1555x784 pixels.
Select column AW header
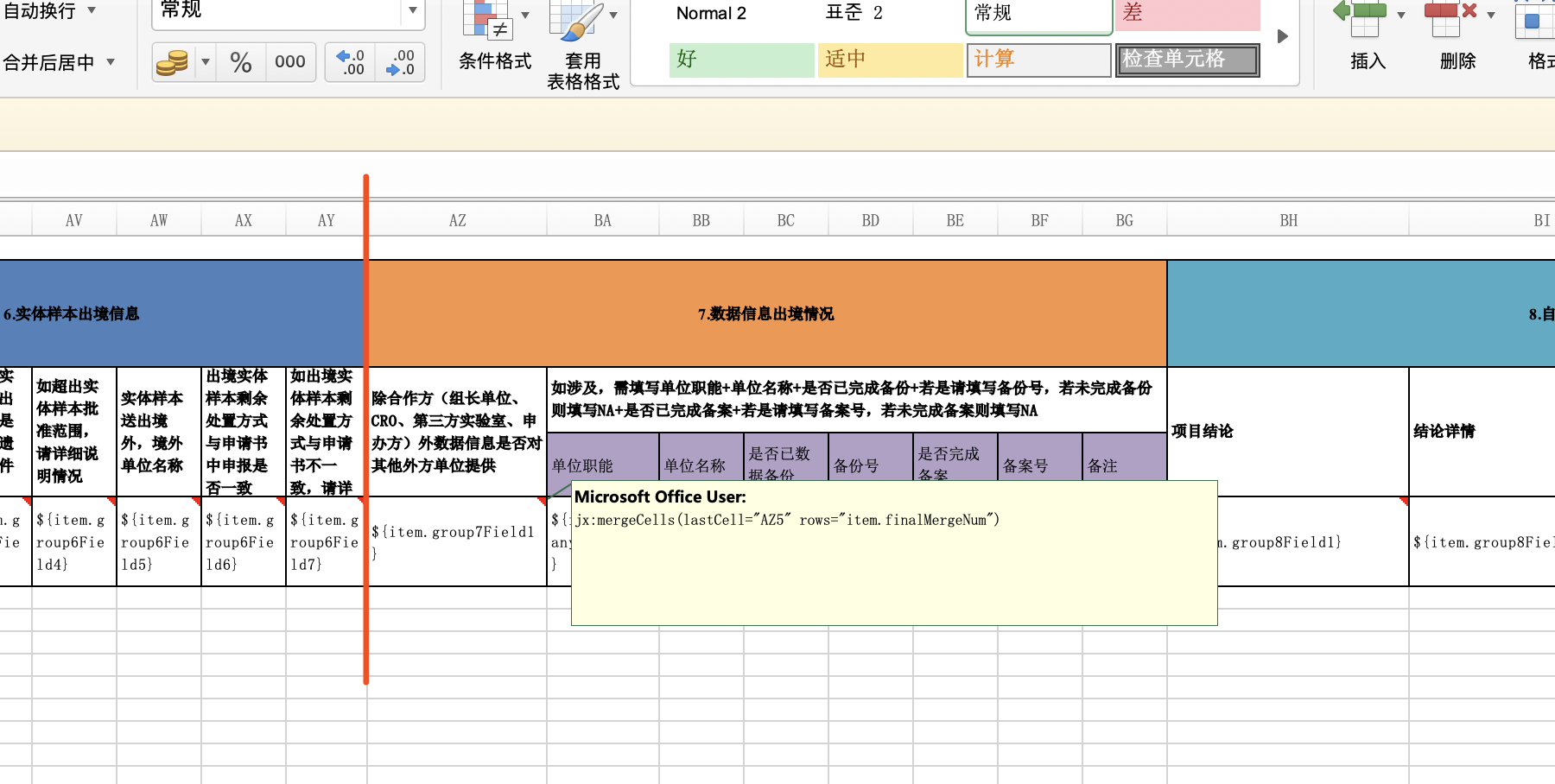coord(159,220)
